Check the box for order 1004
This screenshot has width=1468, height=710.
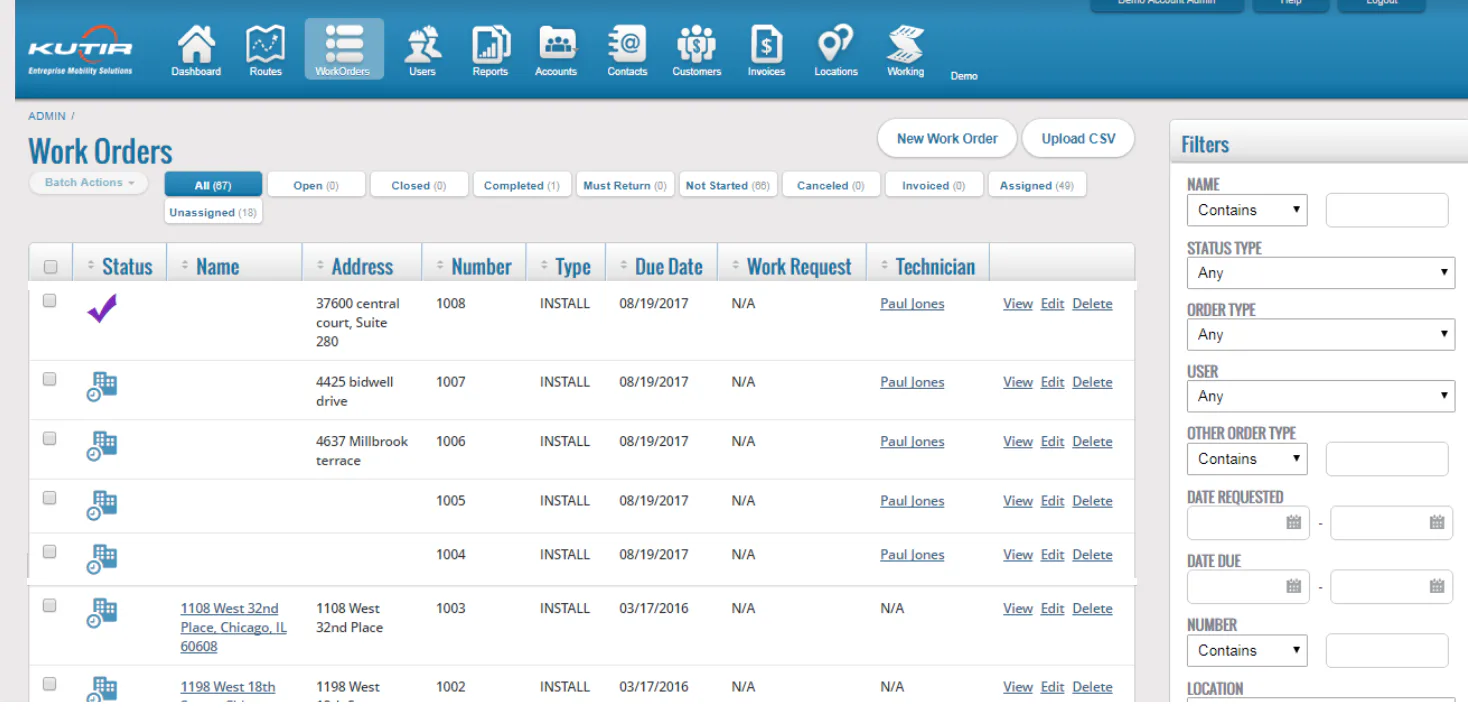pyautogui.click(x=49, y=551)
